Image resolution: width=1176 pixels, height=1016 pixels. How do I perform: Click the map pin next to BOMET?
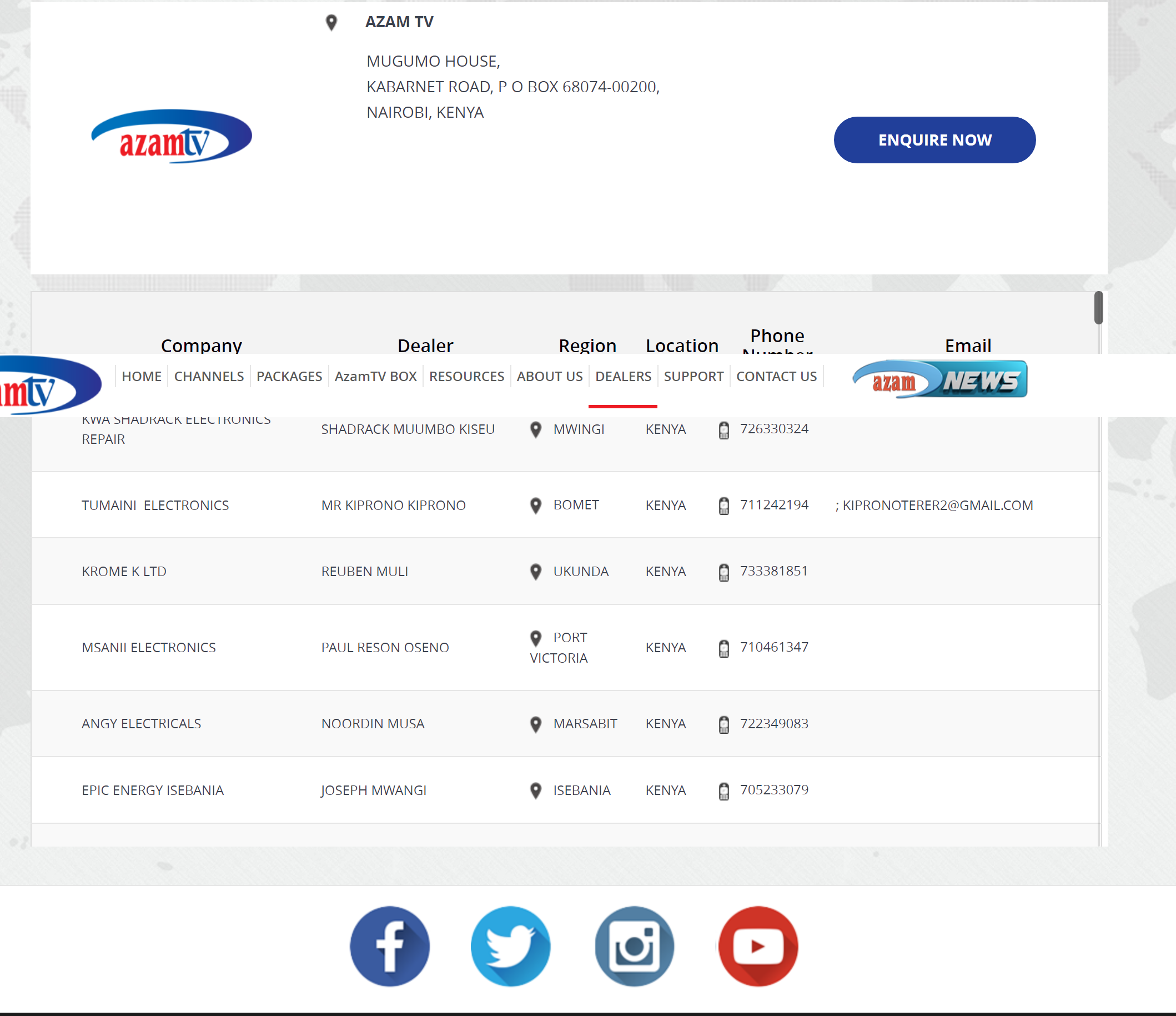535,506
